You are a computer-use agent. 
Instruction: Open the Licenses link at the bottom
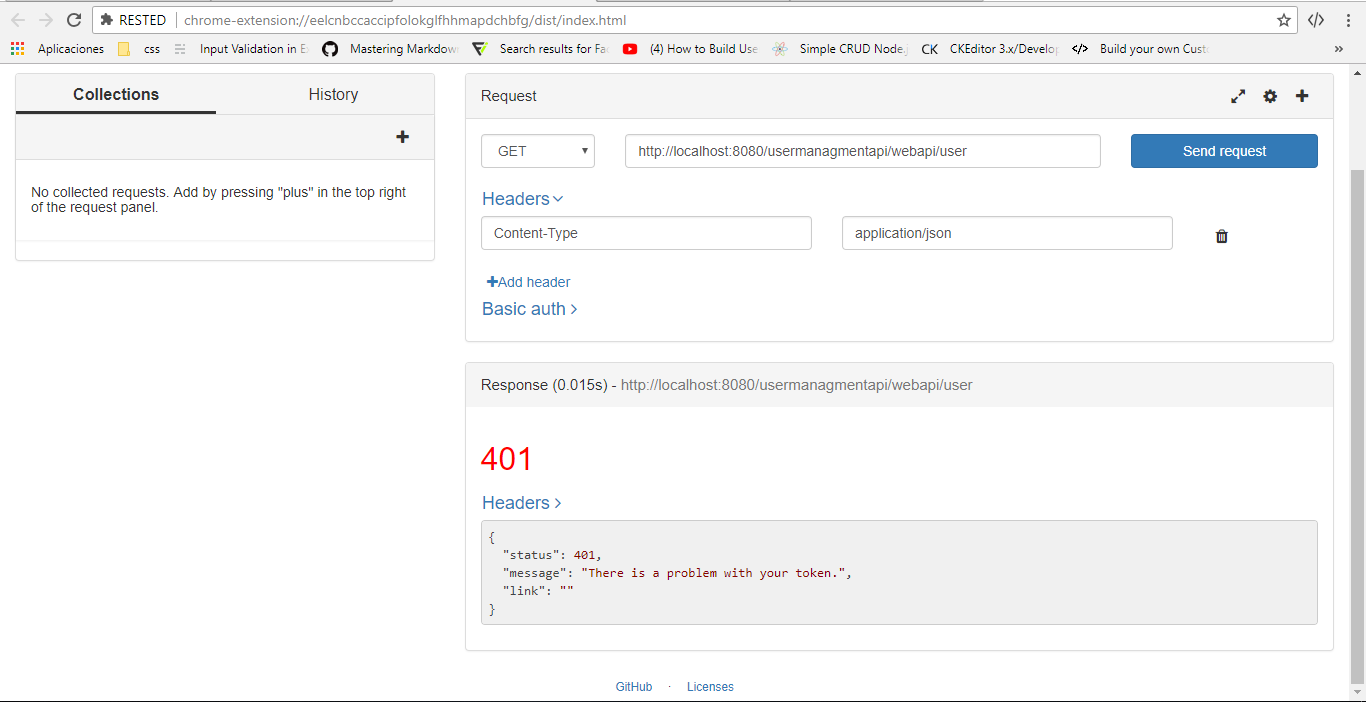click(x=710, y=686)
